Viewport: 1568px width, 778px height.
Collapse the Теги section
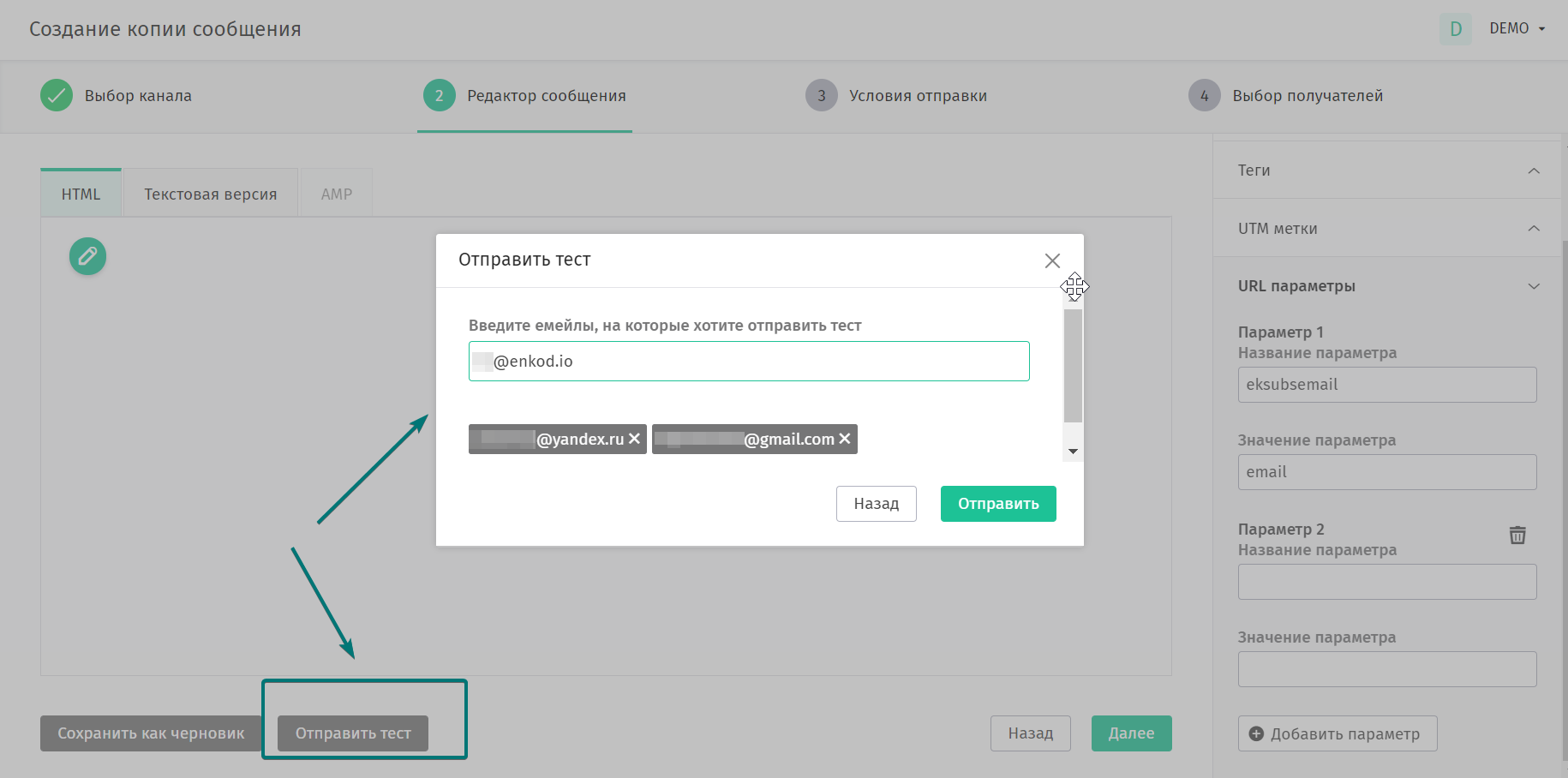pyautogui.click(x=1534, y=171)
